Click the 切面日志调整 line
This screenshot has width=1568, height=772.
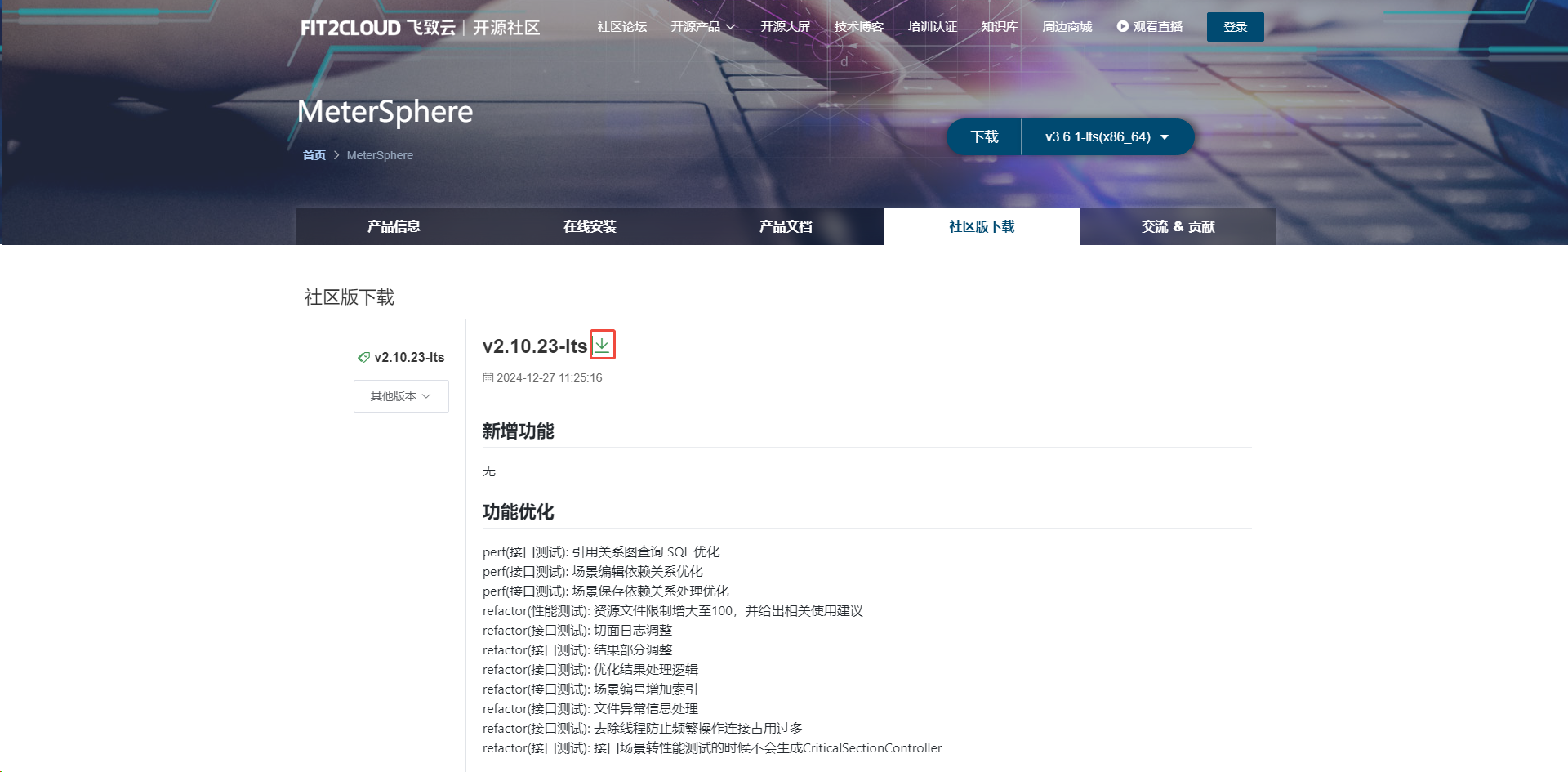577,631
